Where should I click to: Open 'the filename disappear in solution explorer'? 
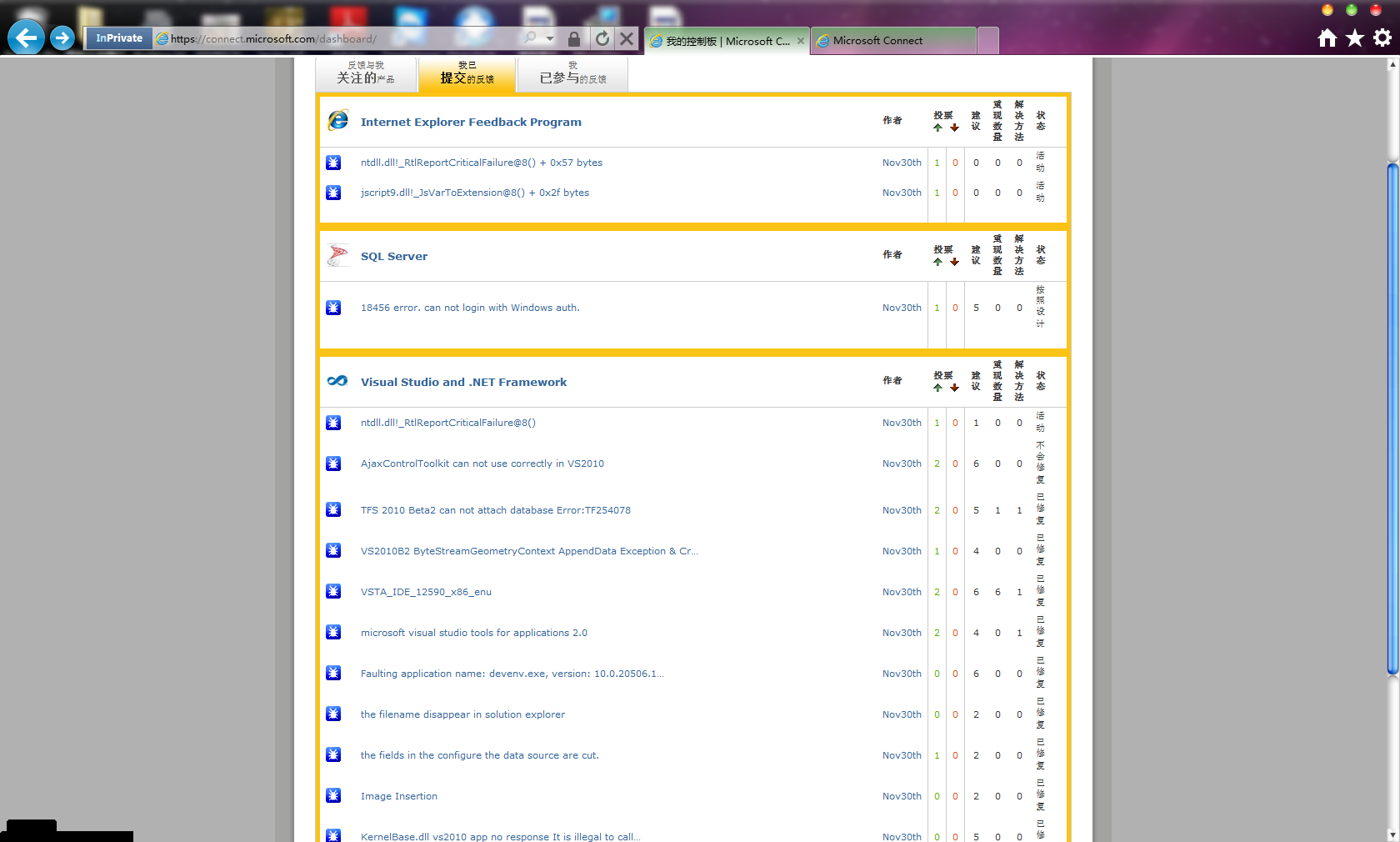click(x=462, y=714)
